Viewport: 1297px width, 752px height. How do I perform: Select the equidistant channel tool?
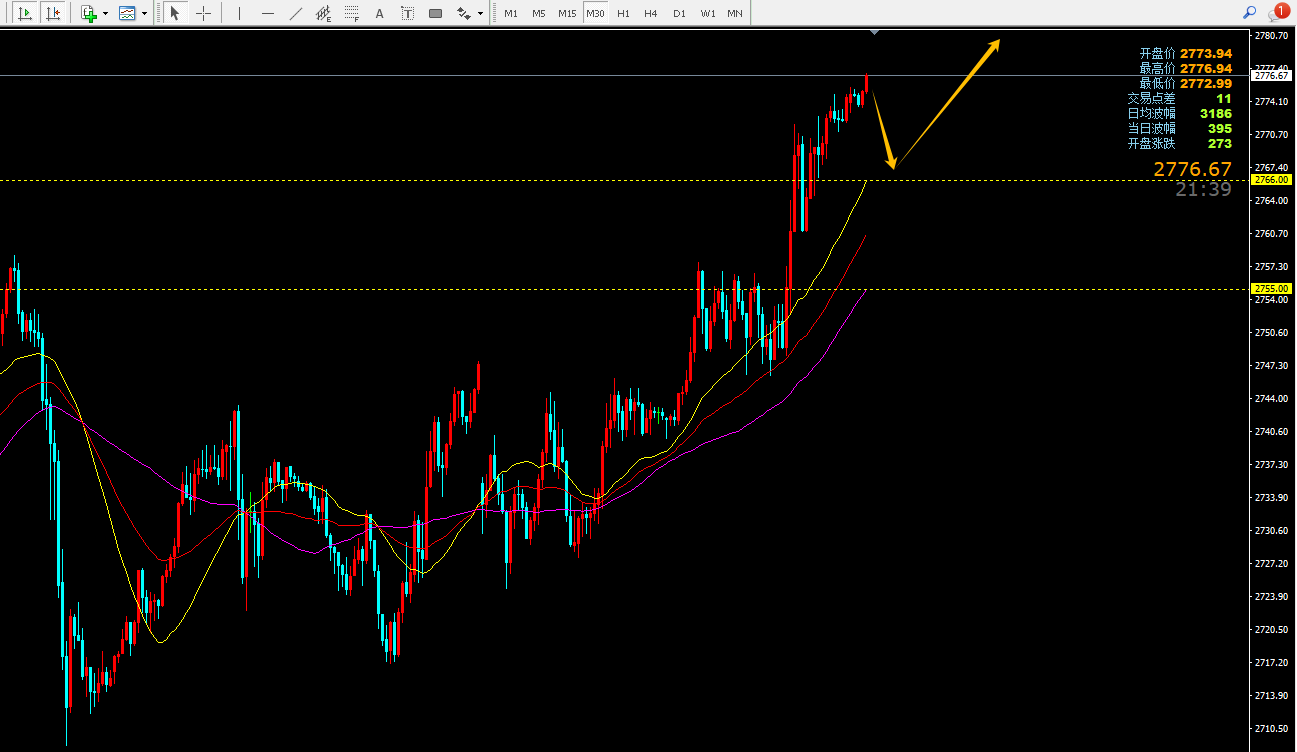click(x=323, y=13)
